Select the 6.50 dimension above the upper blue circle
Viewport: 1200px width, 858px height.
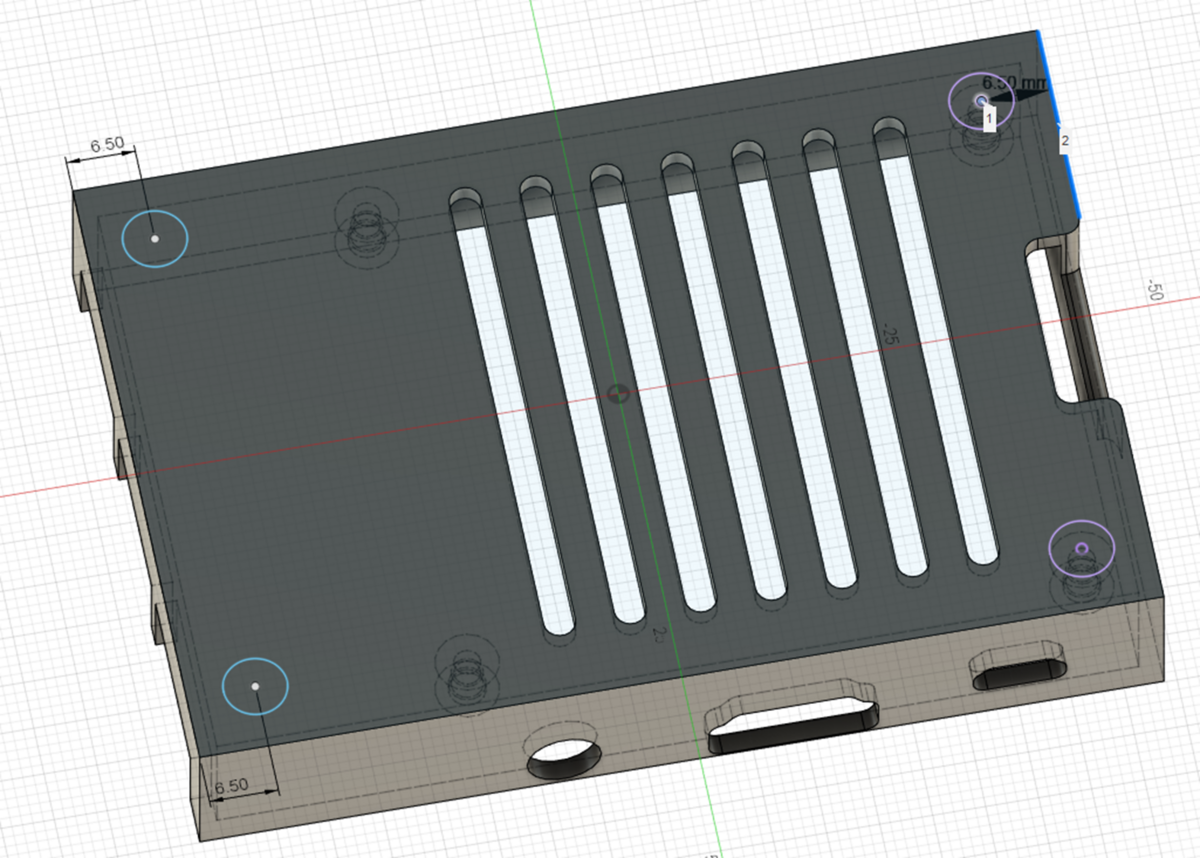tap(107, 145)
